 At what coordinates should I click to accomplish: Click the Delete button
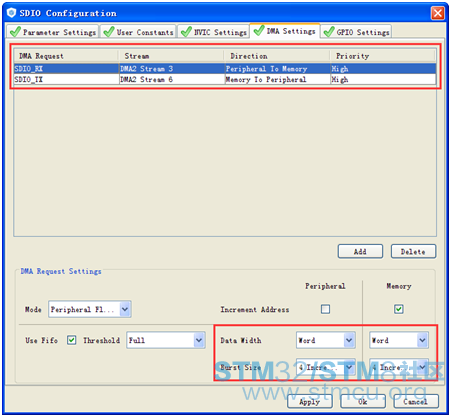(413, 251)
